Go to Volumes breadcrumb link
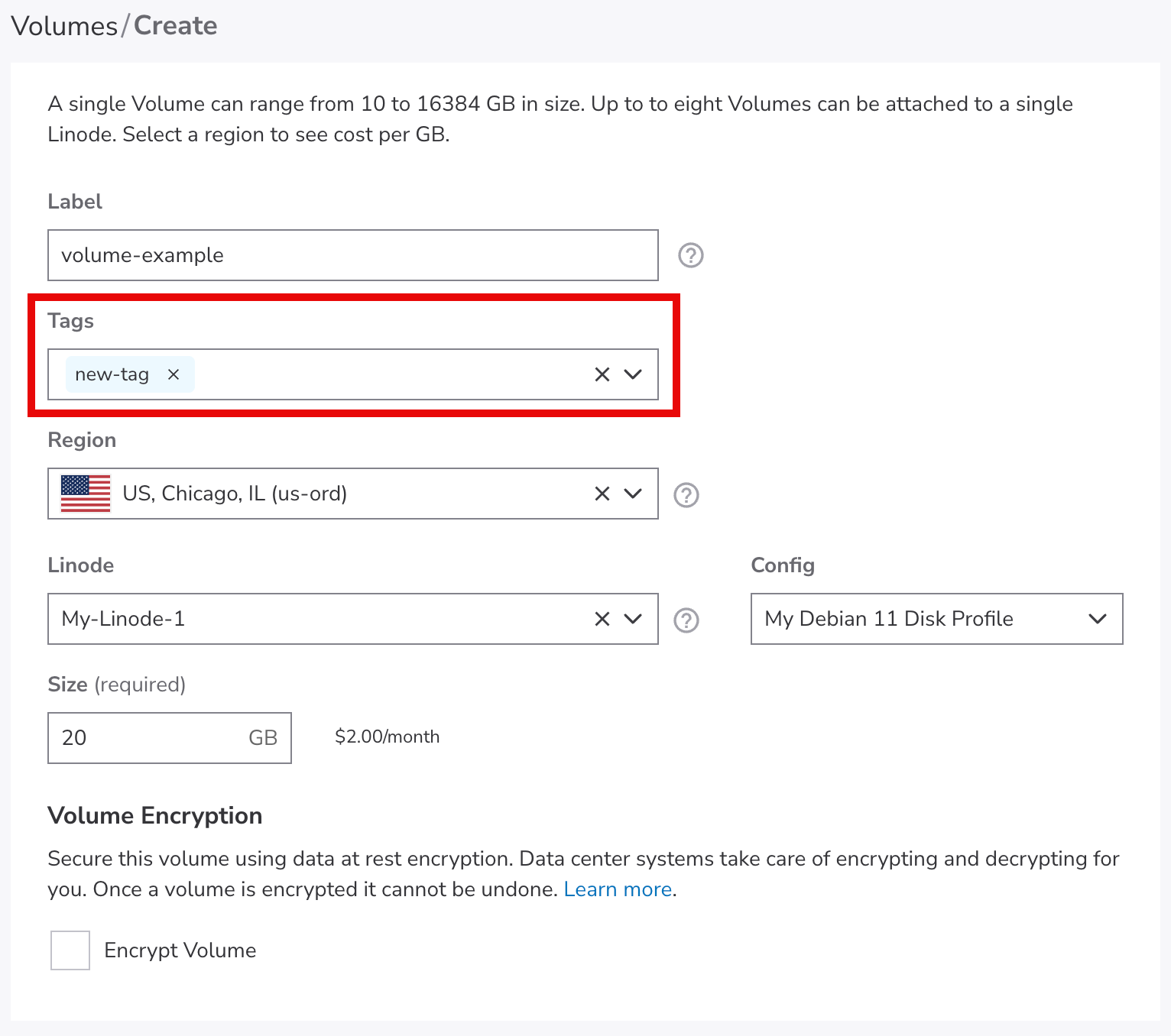 pyautogui.click(x=64, y=26)
